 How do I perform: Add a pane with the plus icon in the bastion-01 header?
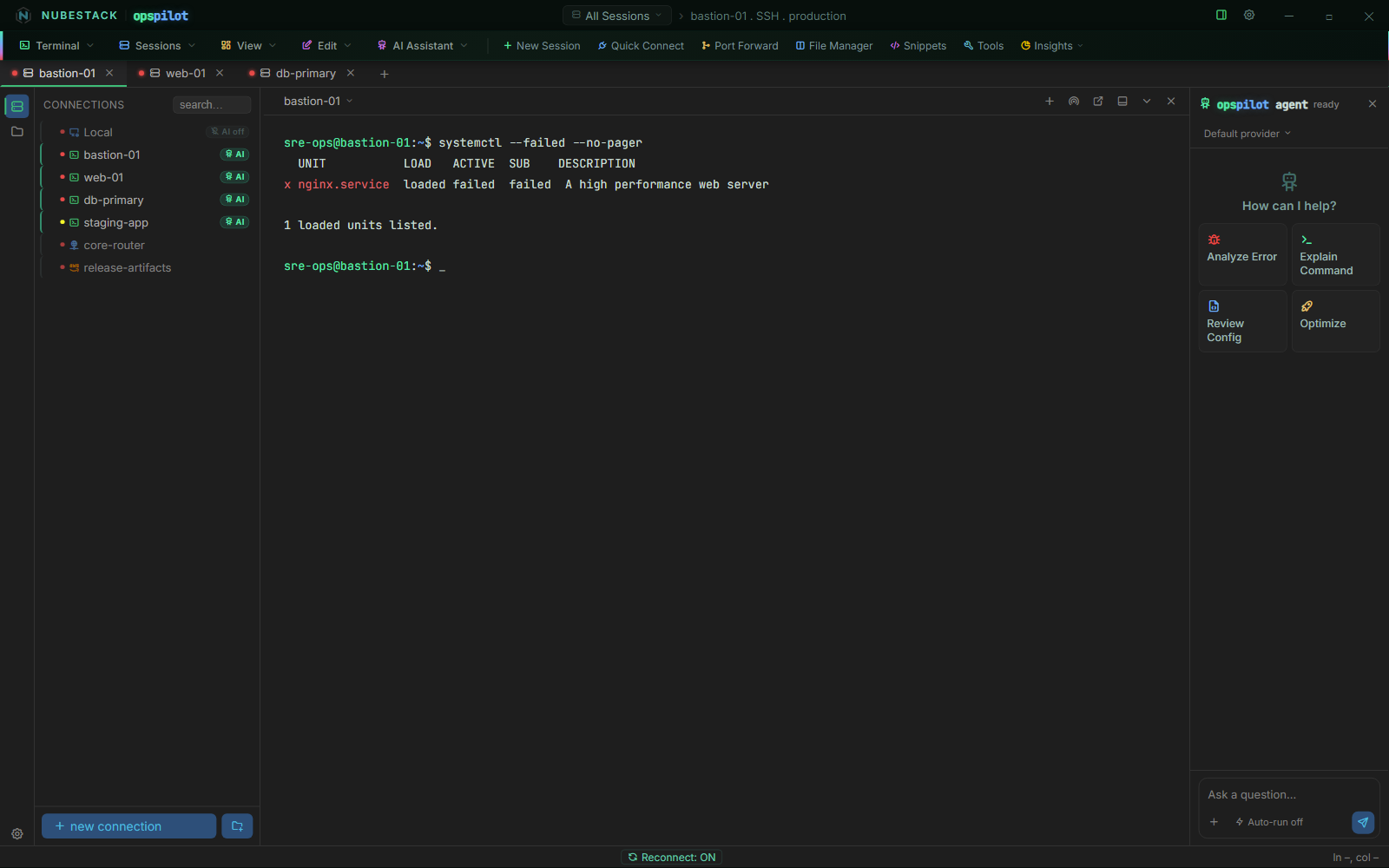(1050, 102)
